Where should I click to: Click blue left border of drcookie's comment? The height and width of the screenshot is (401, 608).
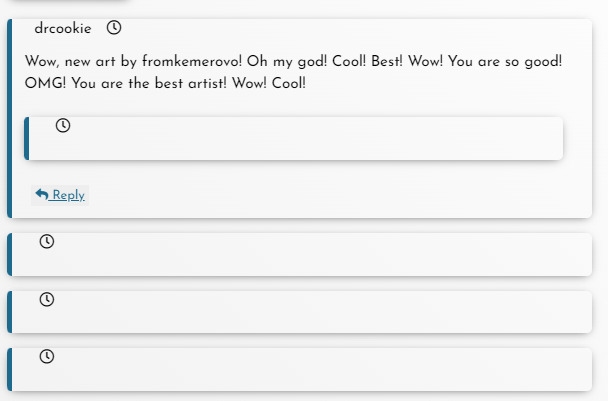click(x=10, y=118)
